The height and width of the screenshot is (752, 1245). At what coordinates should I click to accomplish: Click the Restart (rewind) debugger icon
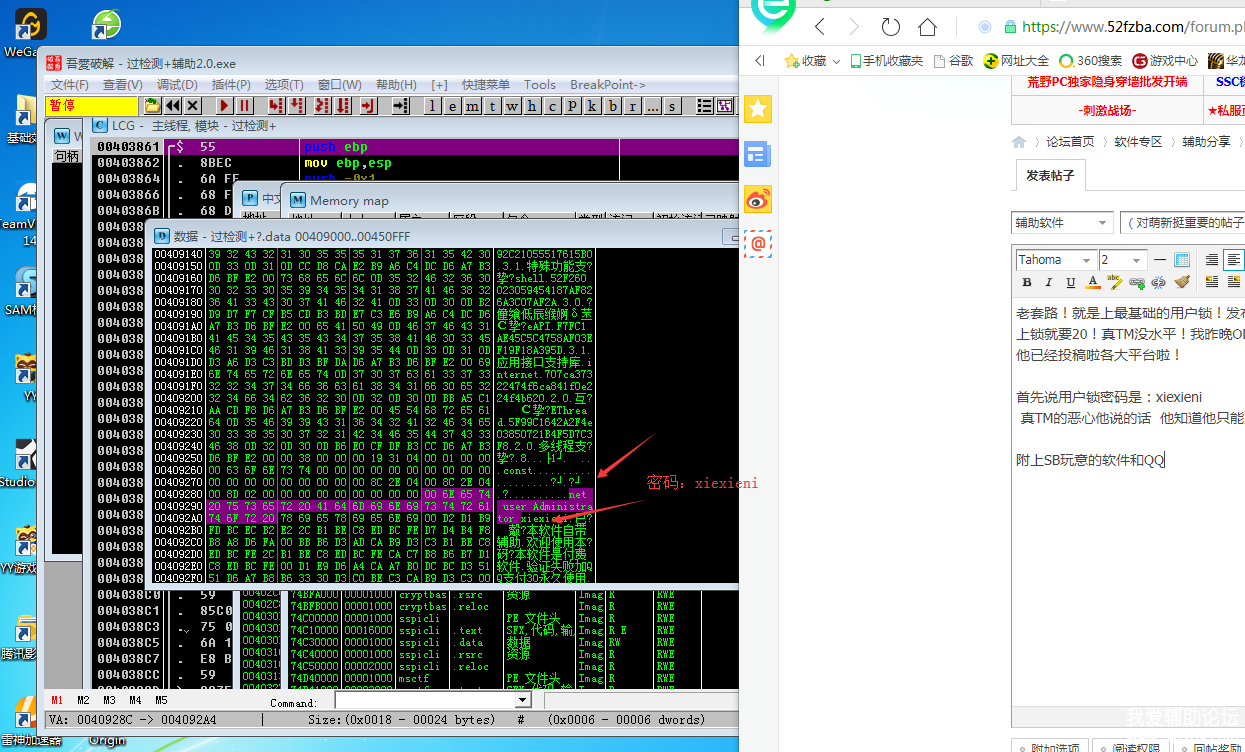[x=173, y=105]
